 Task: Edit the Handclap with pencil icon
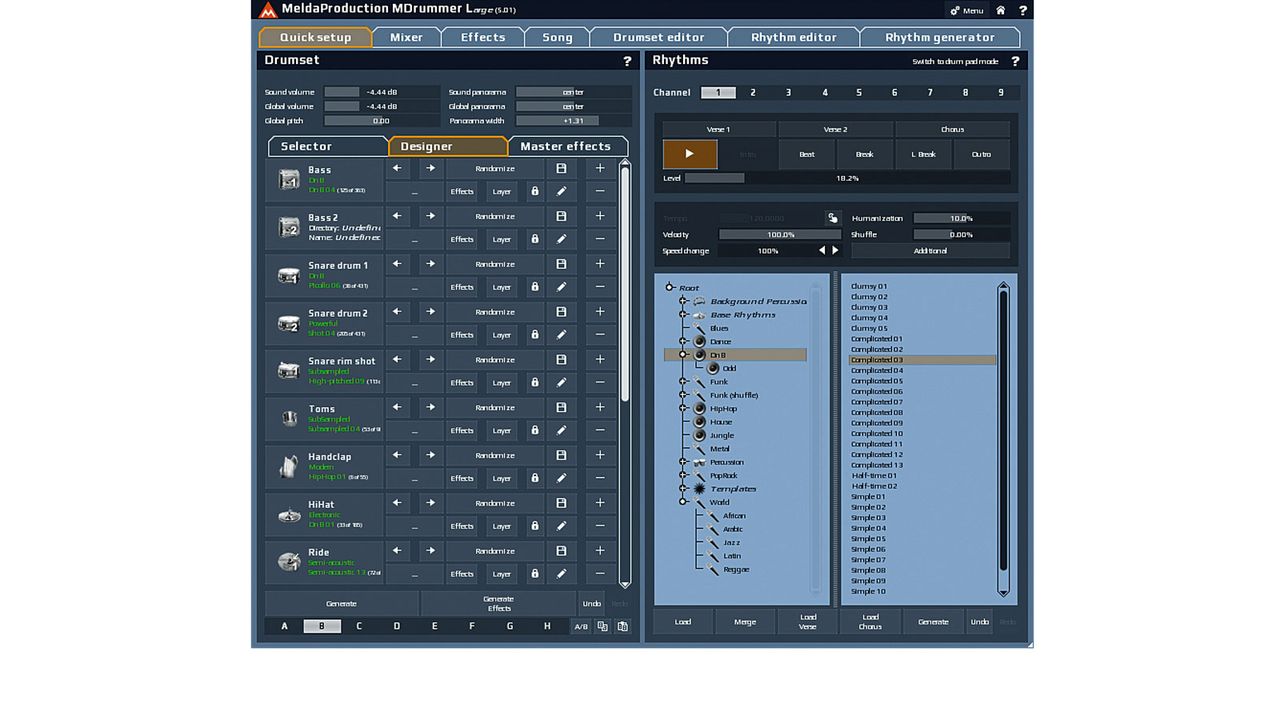tap(561, 478)
